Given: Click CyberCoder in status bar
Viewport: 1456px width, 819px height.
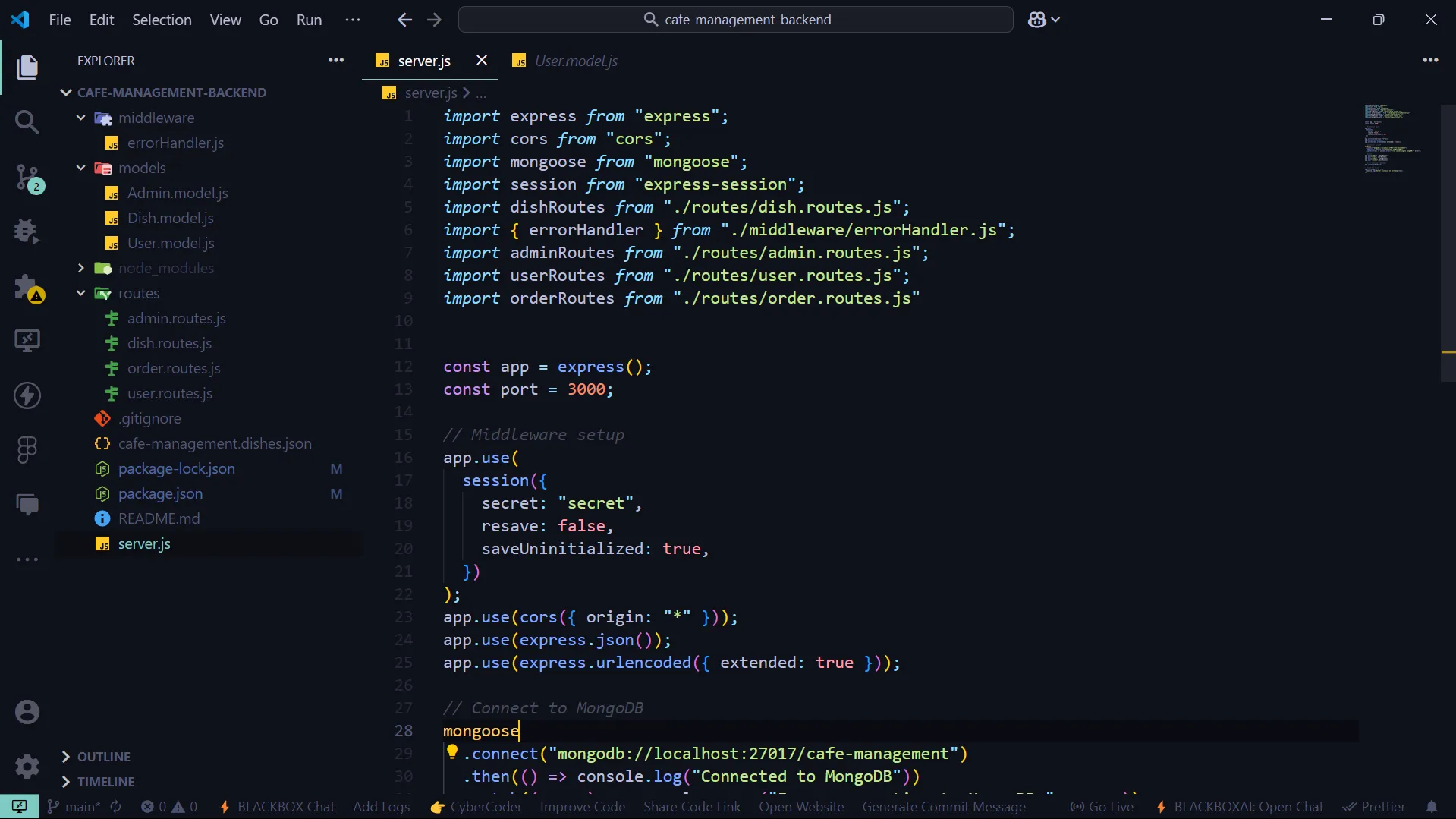Looking at the screenshot, I should pos(476,807).
